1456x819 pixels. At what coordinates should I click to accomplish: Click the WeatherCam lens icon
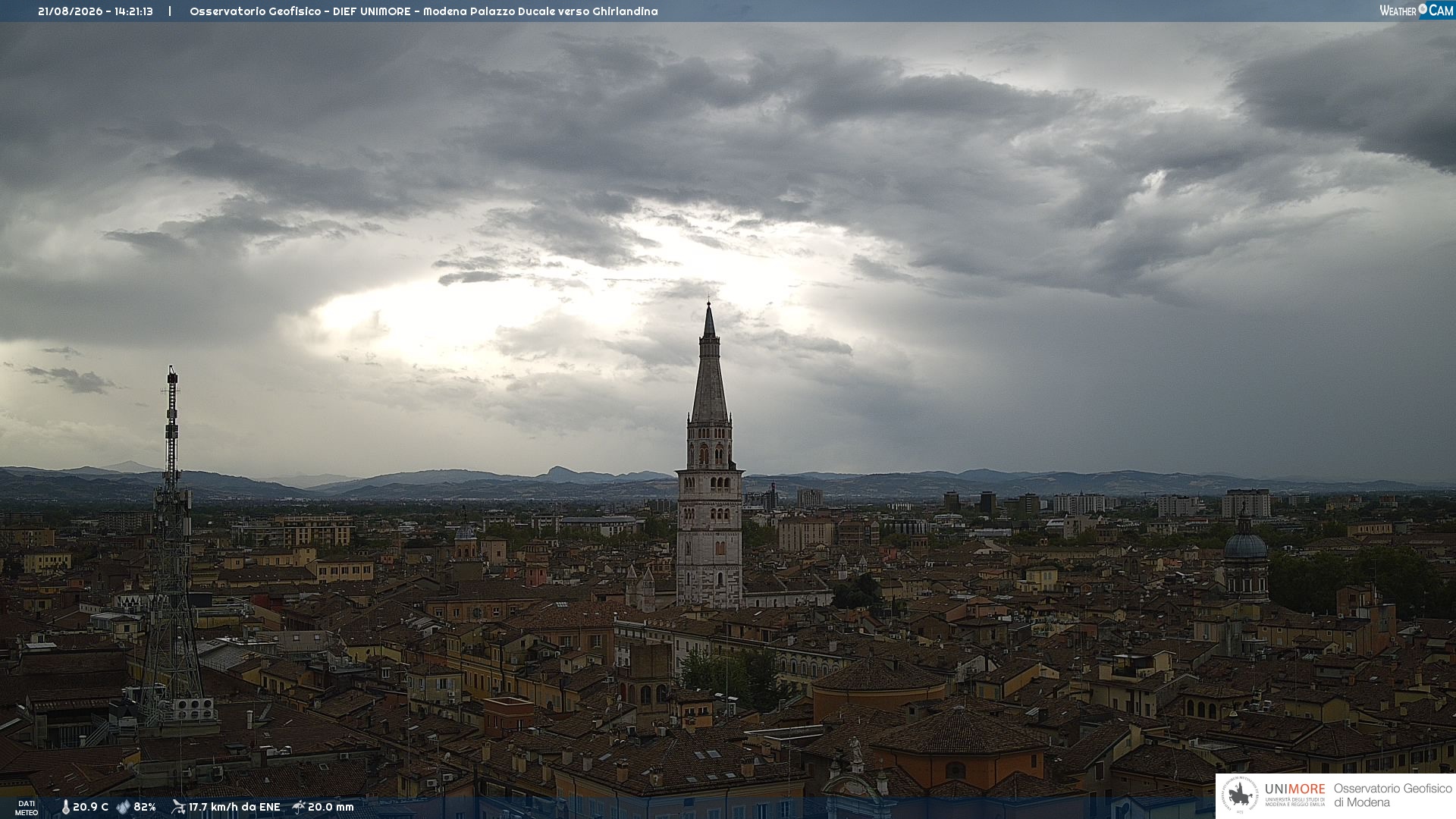click(x=1423, y=9)
